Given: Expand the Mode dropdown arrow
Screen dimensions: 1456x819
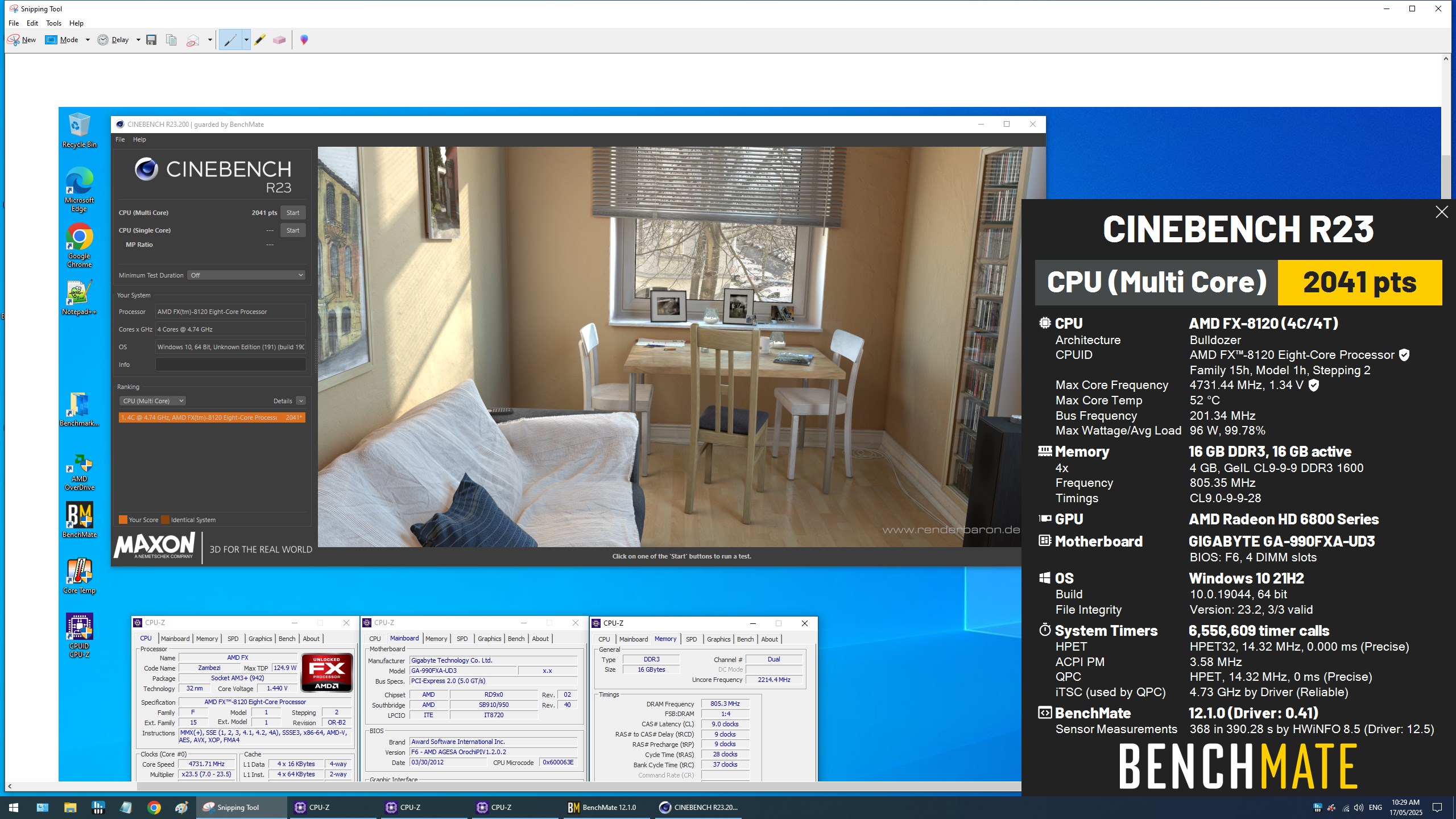Looking at the screenshot, I should pyautogui.click(x=88, y=40).
